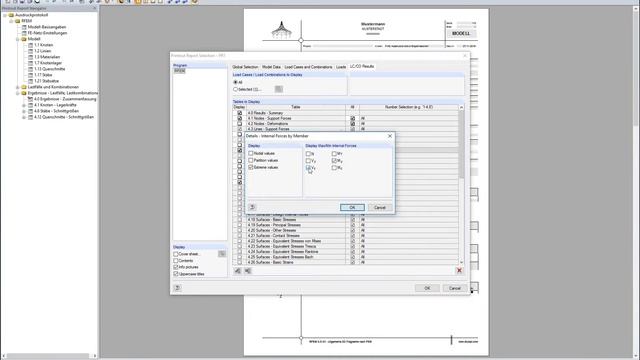Toggle display of 4.0 Results - Summary

coord(240,113)
